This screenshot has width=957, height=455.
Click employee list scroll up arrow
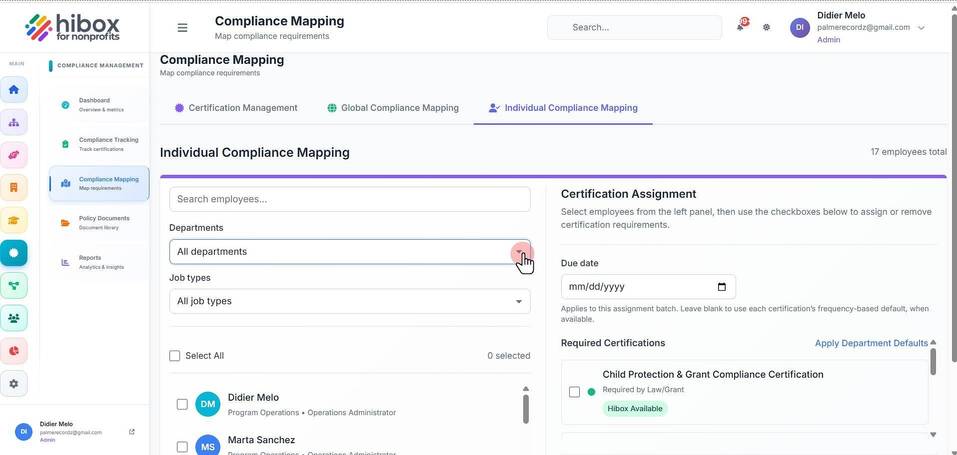point(525,388)
